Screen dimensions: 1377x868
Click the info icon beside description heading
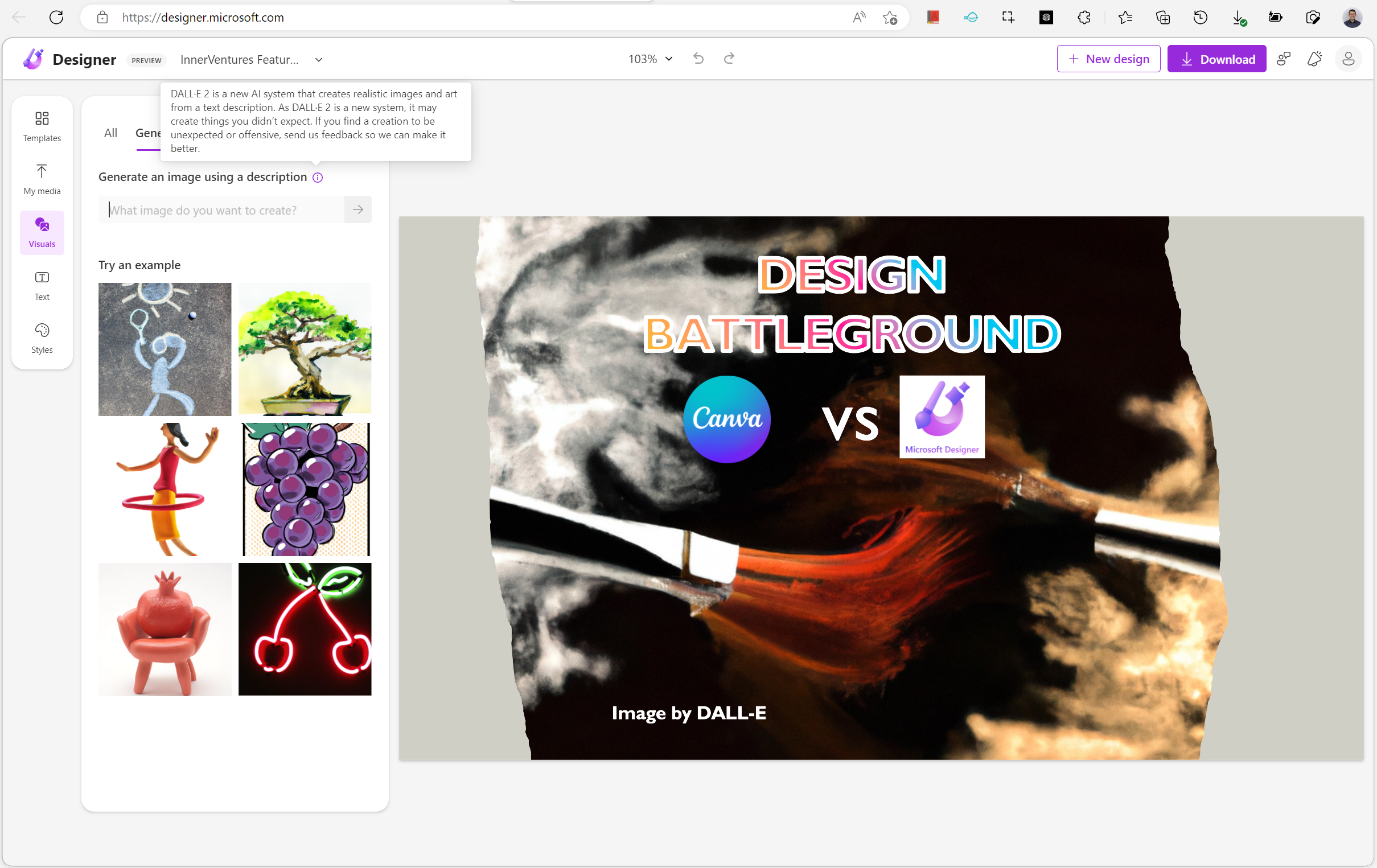point(318,178)
